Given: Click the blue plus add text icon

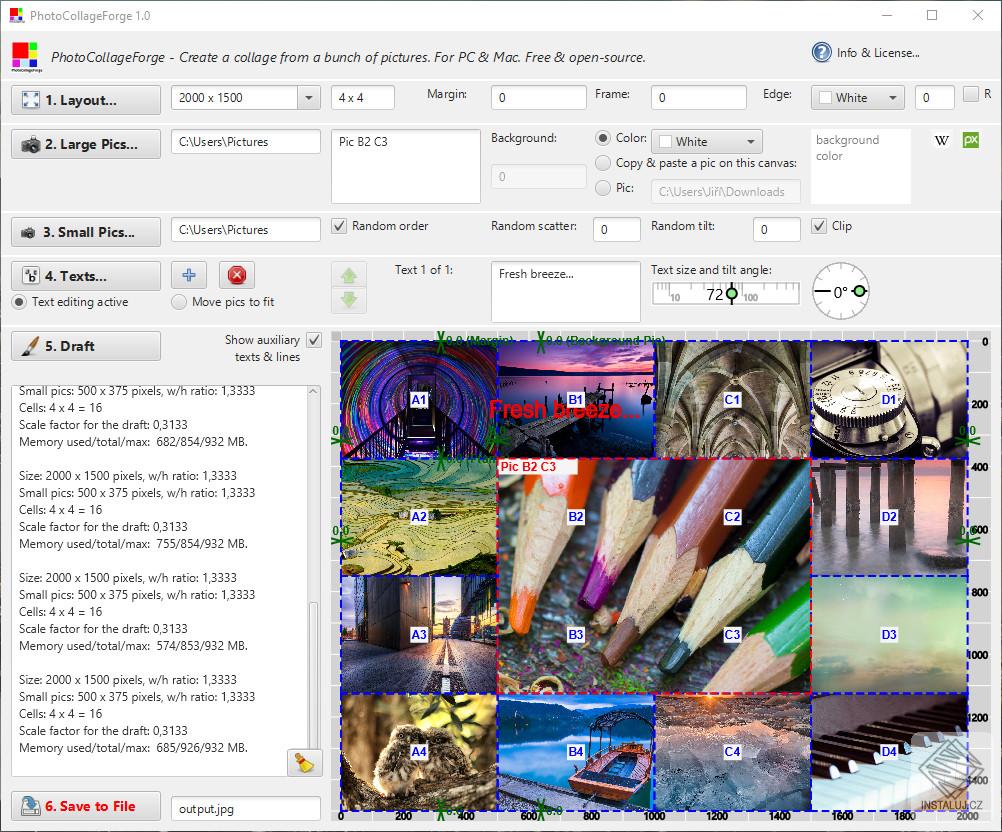Looking at the screenshot, I should click(x=189, y=275).
